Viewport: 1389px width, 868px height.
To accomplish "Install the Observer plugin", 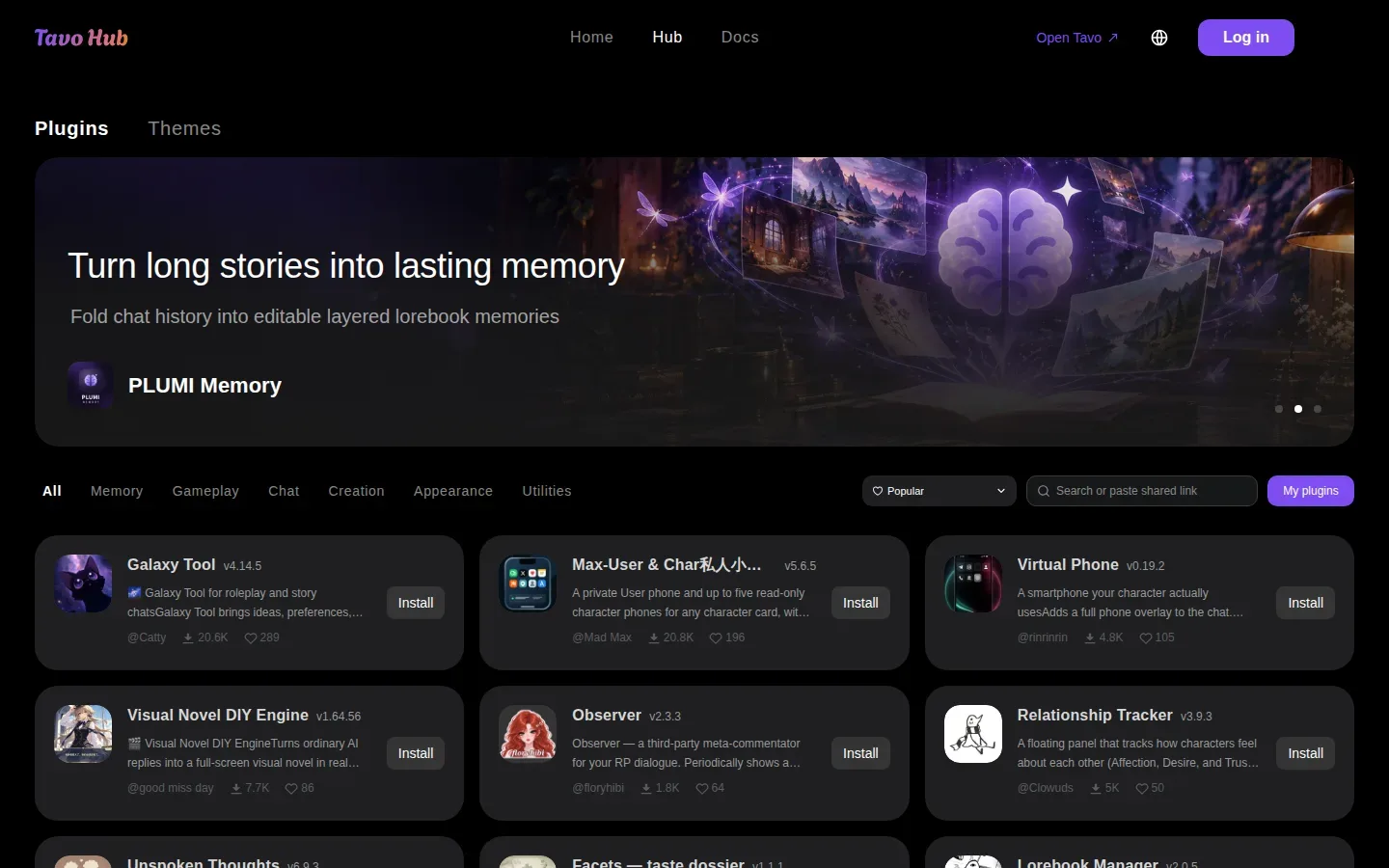I will click(860, 753).
